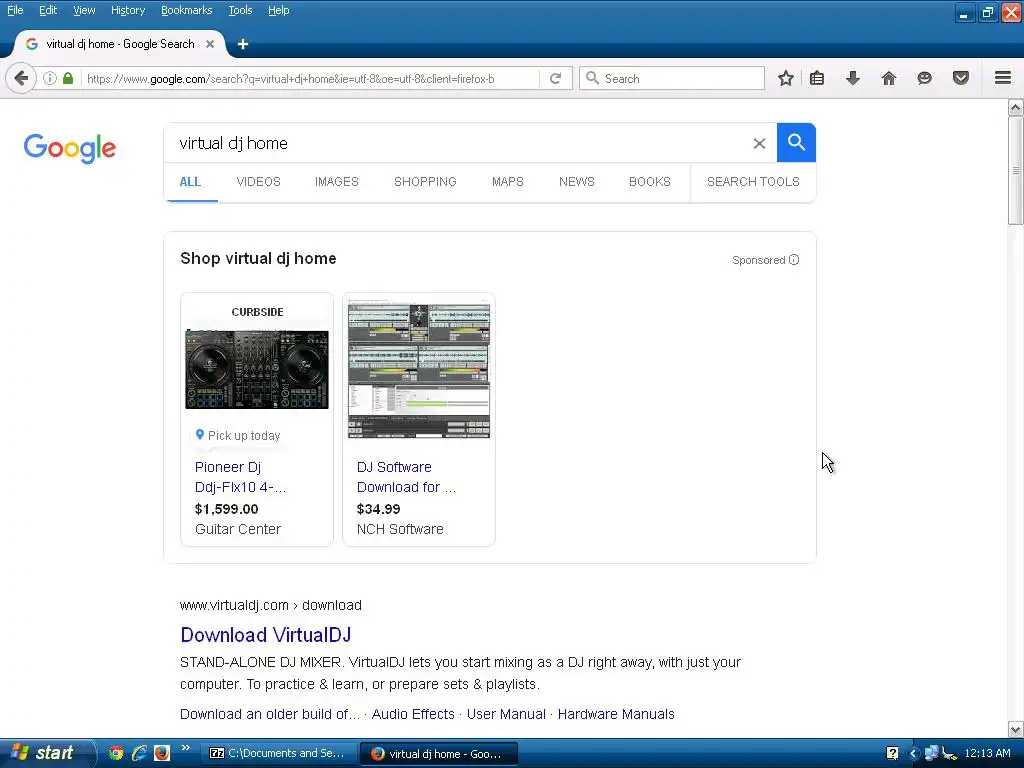Switch to IMAGES results tab

[x=337, y=182]
